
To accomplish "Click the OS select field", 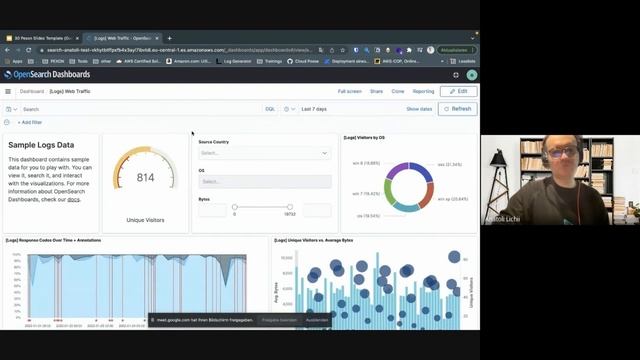I will pyautogui.click(x=265, y=182).
